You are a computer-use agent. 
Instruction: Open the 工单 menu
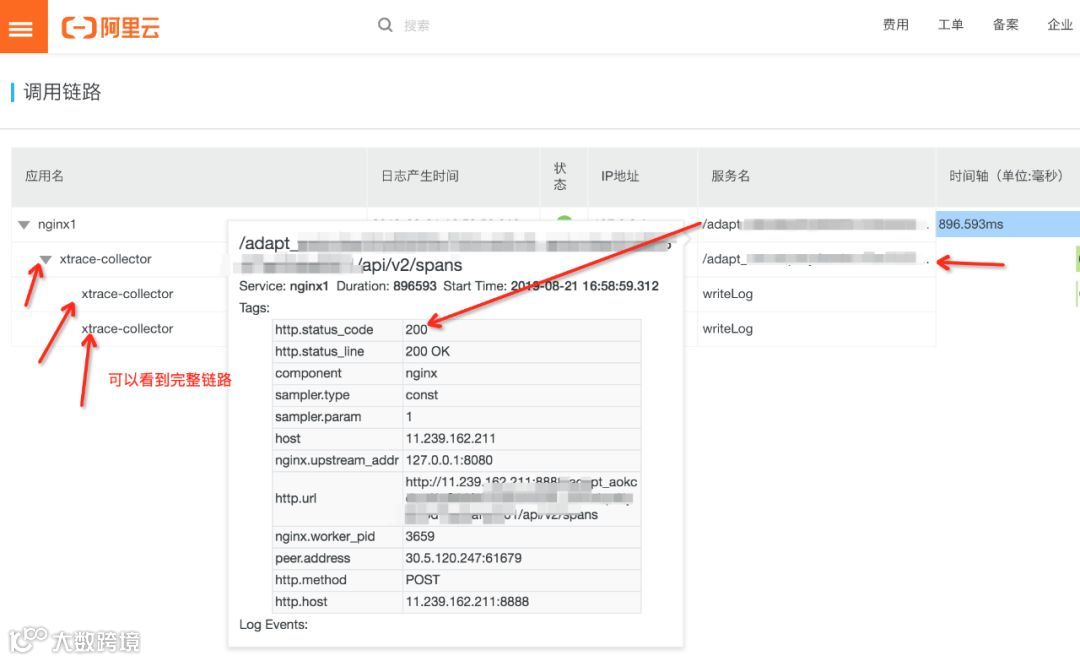pyautogui.click(x=951, y=25)
